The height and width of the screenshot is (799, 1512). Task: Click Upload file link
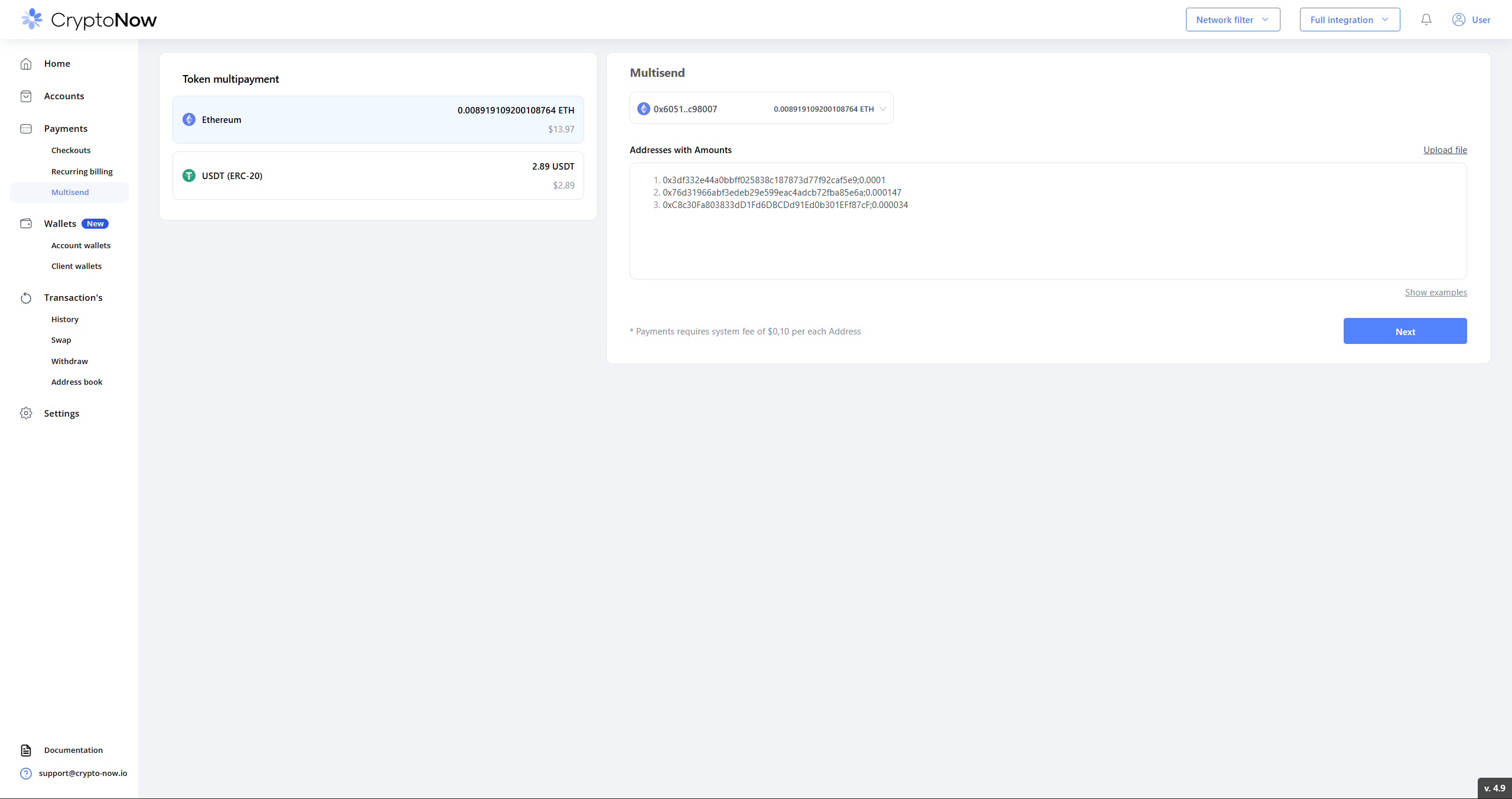(x=1445, y=150)
